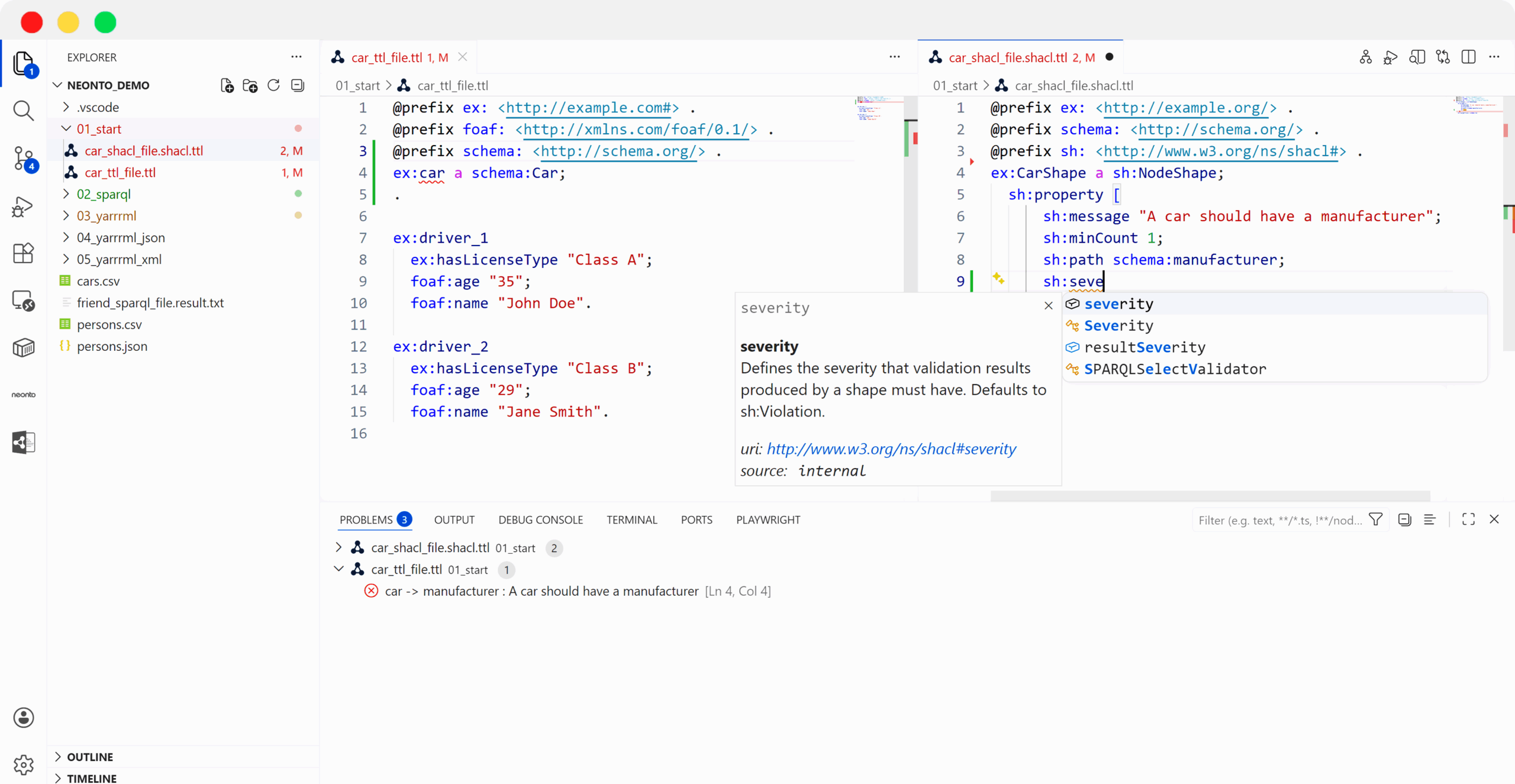Viewport: 1515px width, 784px height.
Task: Open the Extensions view icon
Action: 23,253
